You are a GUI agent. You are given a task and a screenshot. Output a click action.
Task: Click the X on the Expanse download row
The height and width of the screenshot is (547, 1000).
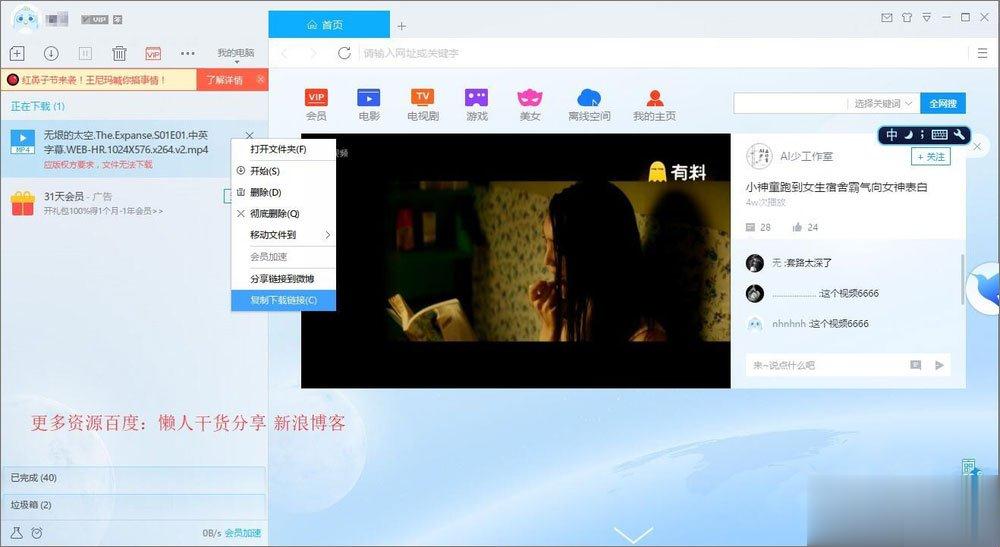tap(249, 135)
